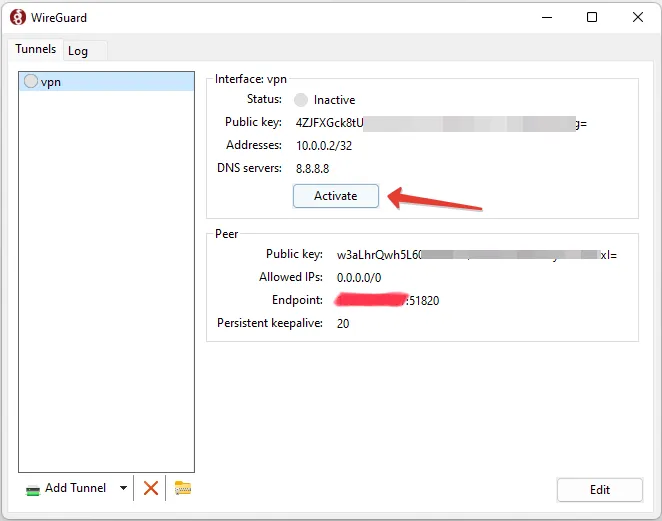This screenshot has width=662, height=521.
Task: Open the Add Tunnel dropdown arrow
Action: [123, 488]
